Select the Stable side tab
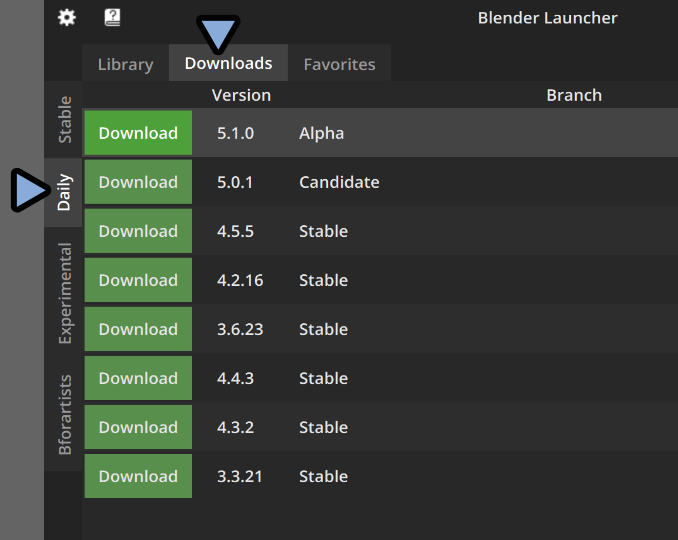678x540 pixels. click(64, 119)
